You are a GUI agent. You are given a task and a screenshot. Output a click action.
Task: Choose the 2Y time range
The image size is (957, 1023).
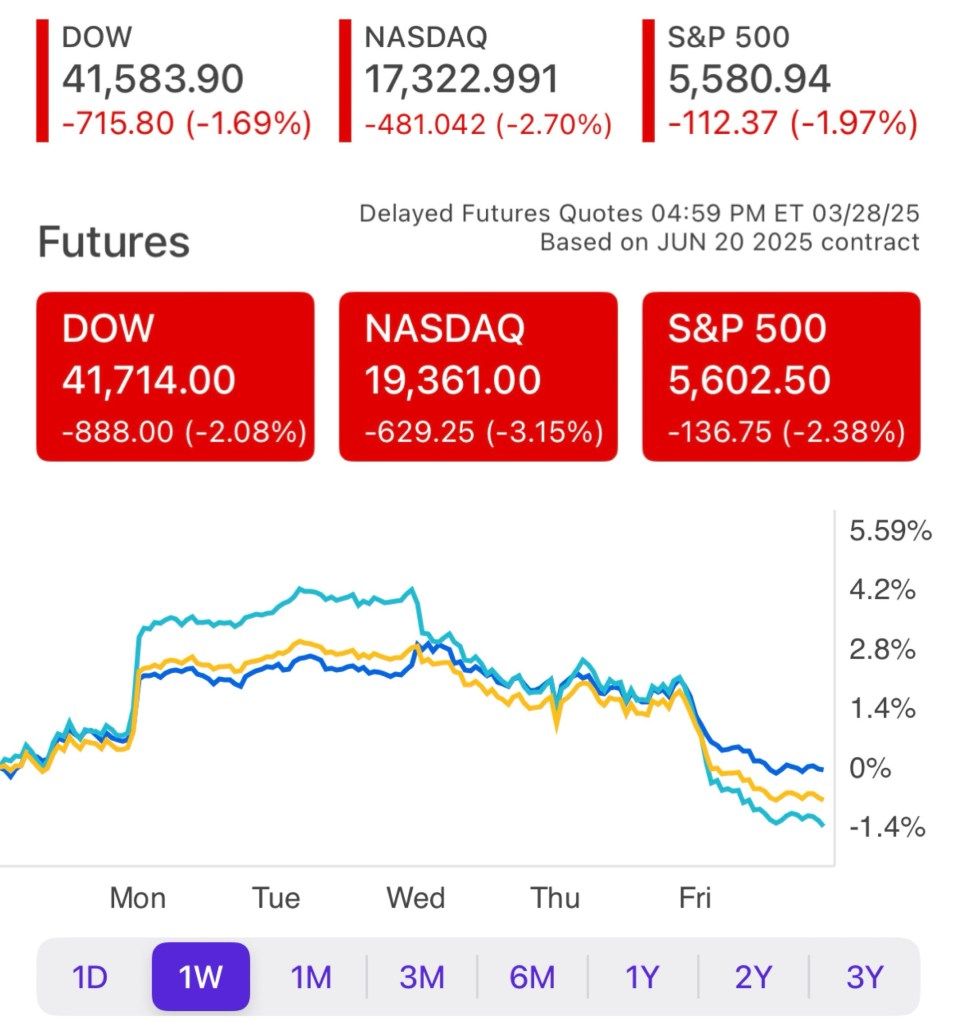point(753,976)
